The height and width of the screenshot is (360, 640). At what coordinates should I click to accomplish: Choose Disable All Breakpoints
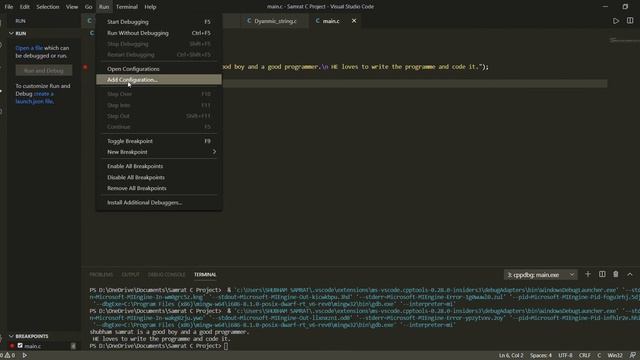click(x=159, y=177)
